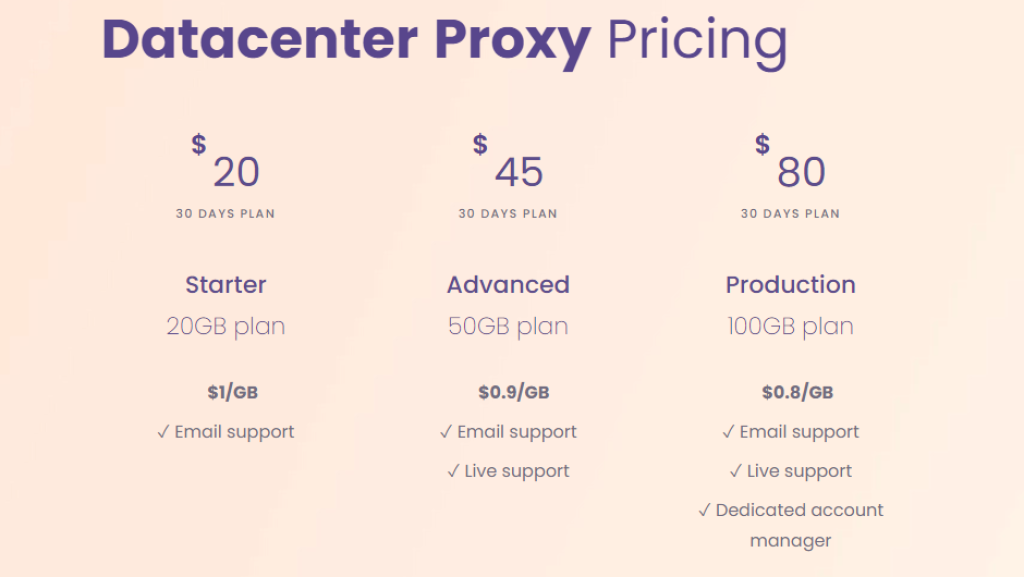Viewport: 1024px width, 577px height.
Task: Click "30 DAYS PLAN" under the $80 price
Action: click(x=790, y=213)
